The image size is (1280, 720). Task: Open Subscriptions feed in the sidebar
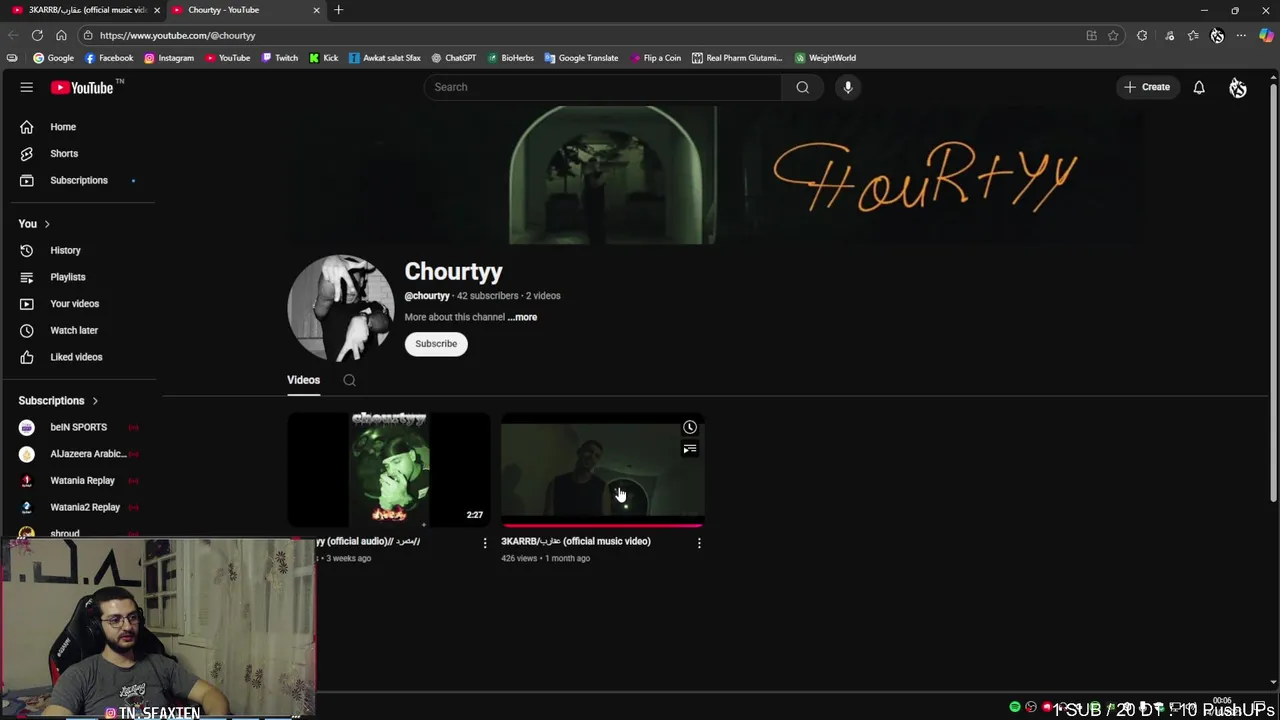coord(80,180)
